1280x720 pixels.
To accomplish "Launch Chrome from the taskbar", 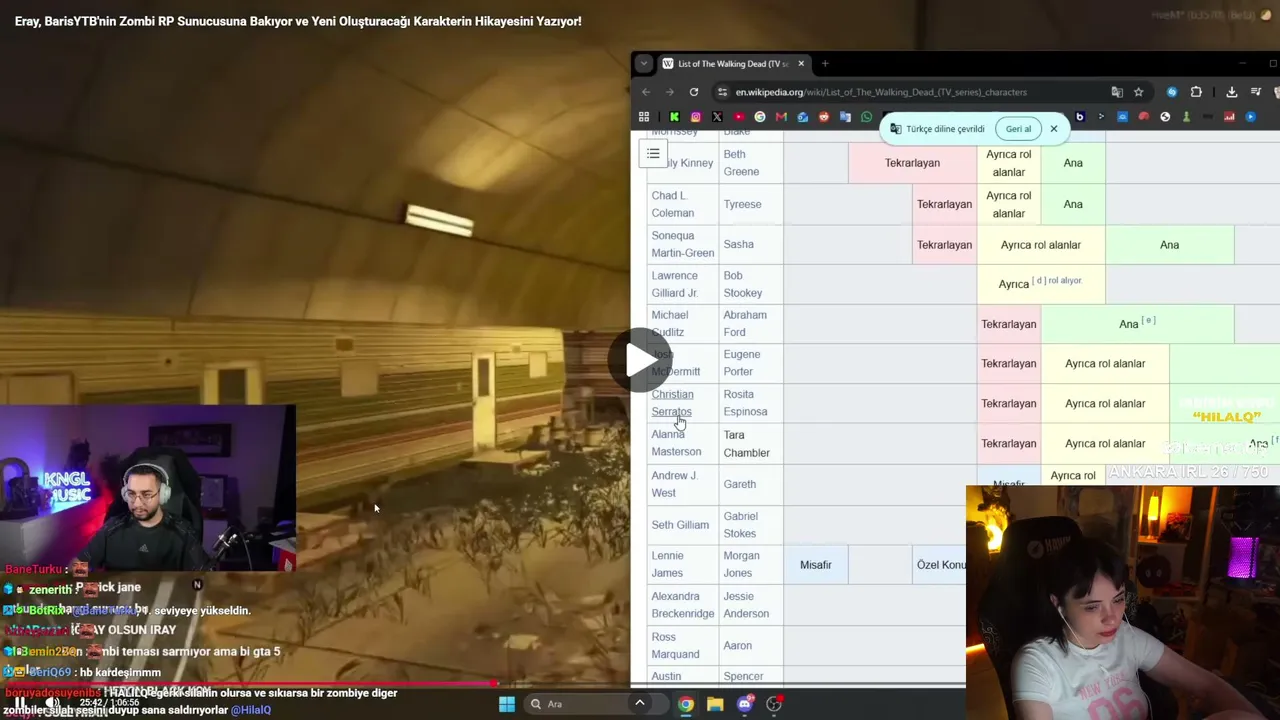I will click(685, 704).
